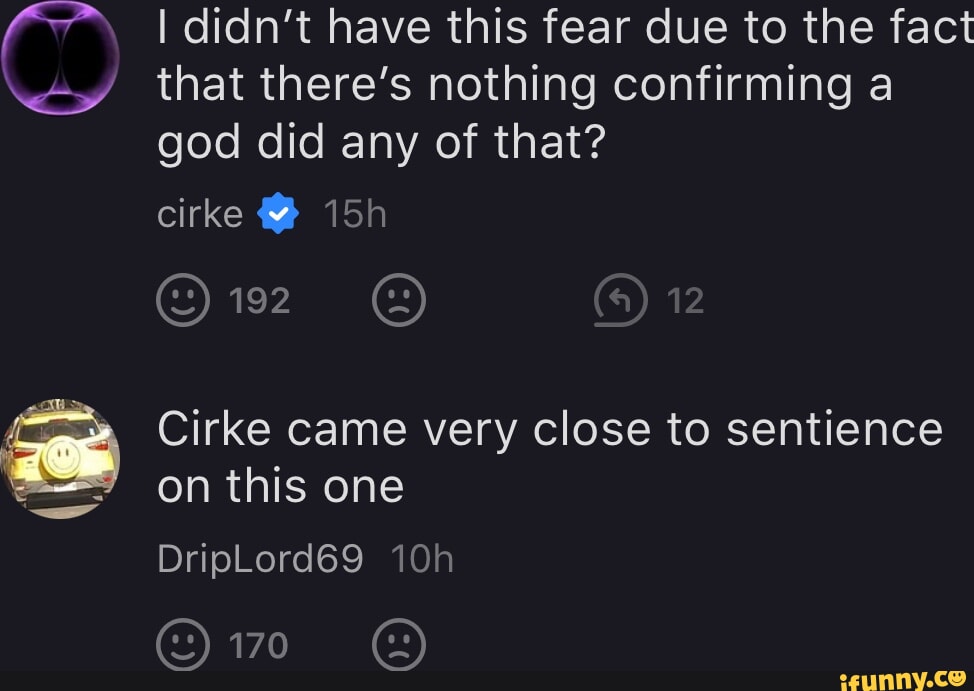Click the frowny-face downvote on DripLord69's comment
The image size is (974, 691).
399,645
